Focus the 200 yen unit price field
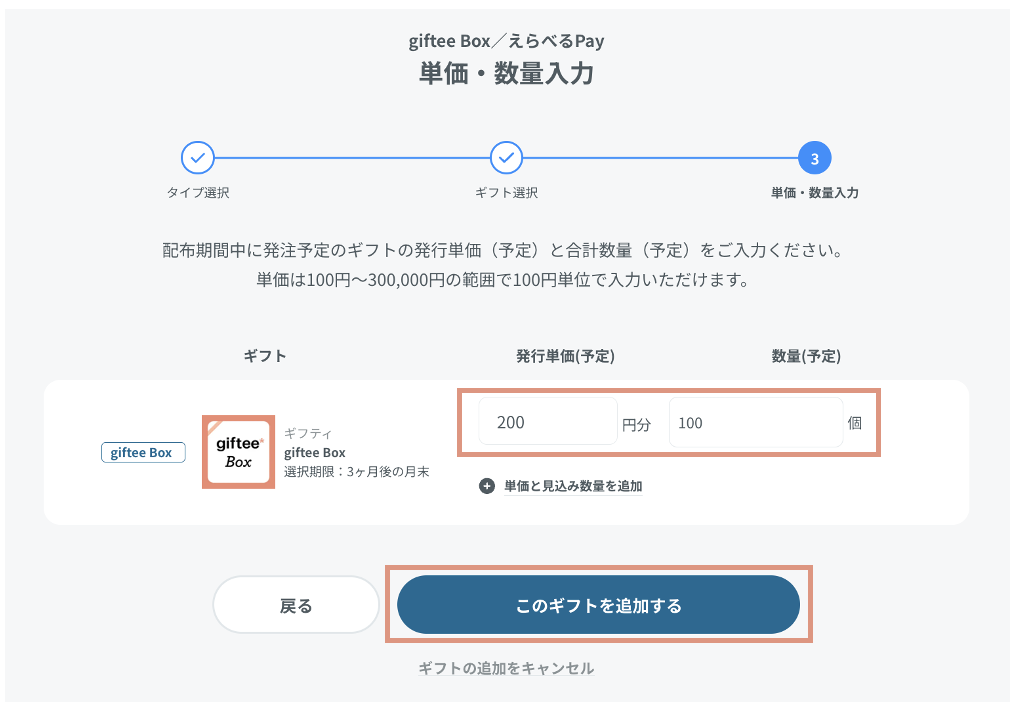 (x=548, y=422)
